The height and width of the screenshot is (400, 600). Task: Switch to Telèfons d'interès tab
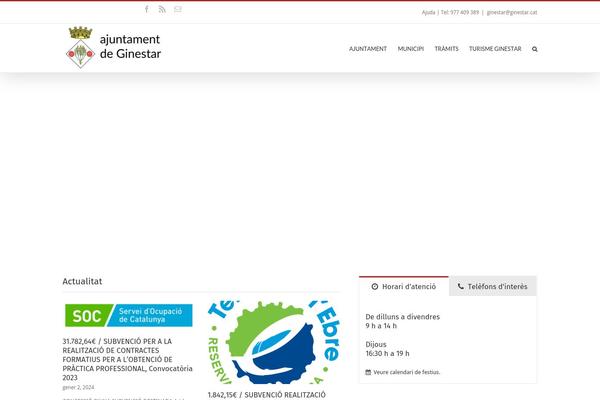click(x=493, y=286)
